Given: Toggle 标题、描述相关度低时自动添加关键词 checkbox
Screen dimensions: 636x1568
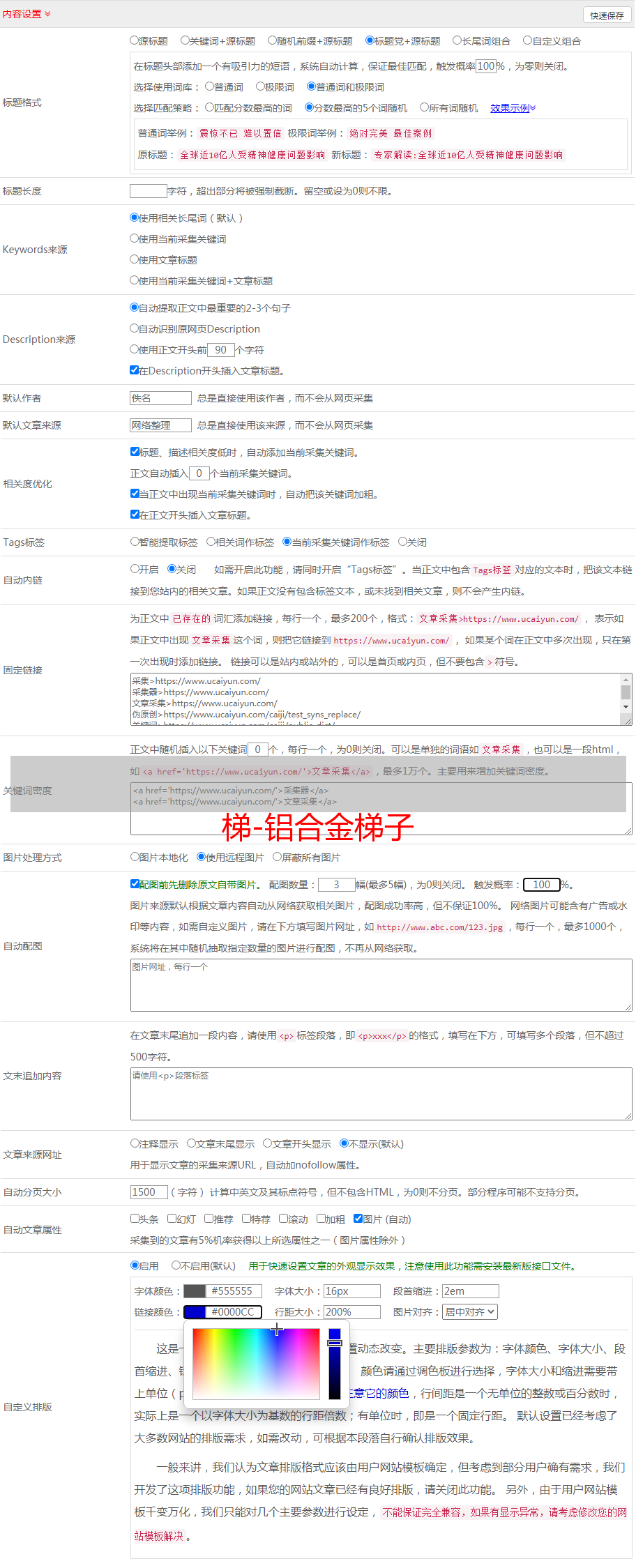Looking at the screenshot, I should coord(135,452).
